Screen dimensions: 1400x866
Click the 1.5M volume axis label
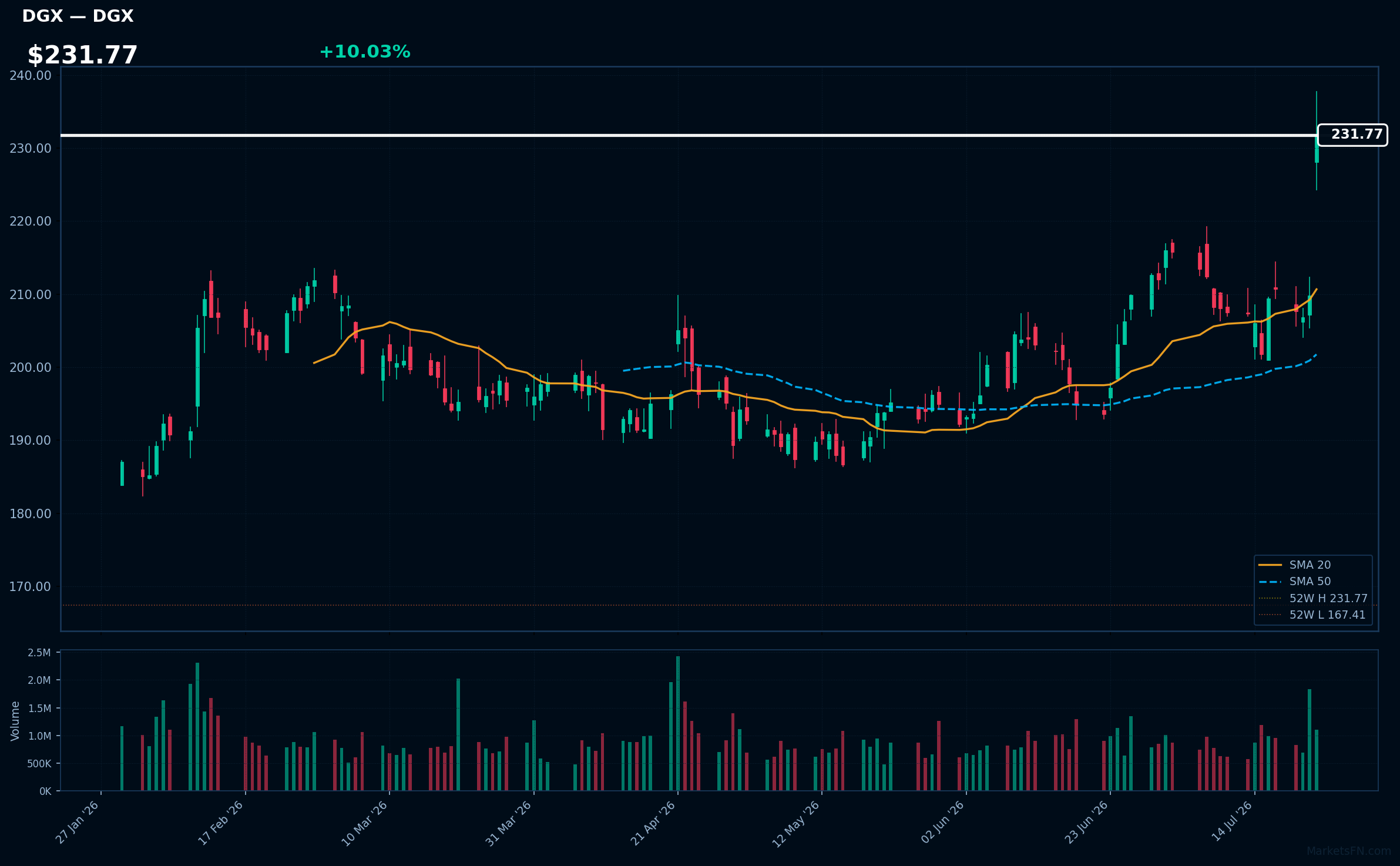39,708
